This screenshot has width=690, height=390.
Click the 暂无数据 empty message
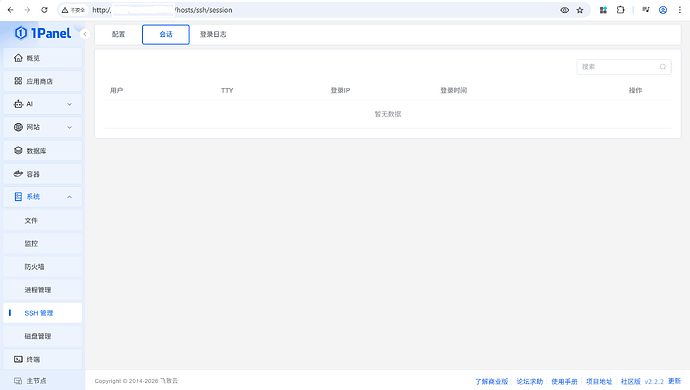(x=388, y=114)
